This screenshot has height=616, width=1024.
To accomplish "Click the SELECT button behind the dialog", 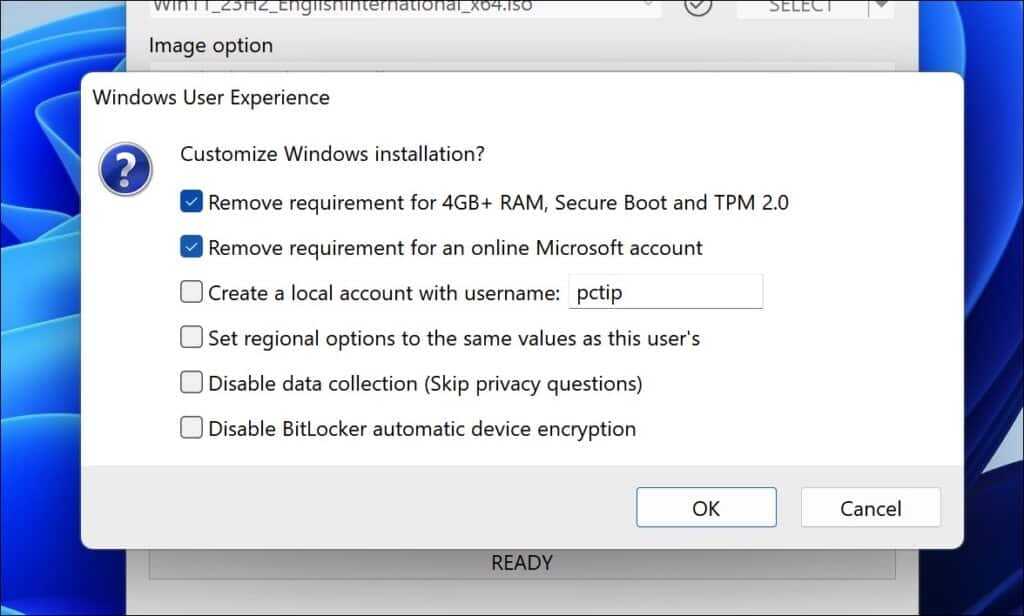I will pos(802,7).
